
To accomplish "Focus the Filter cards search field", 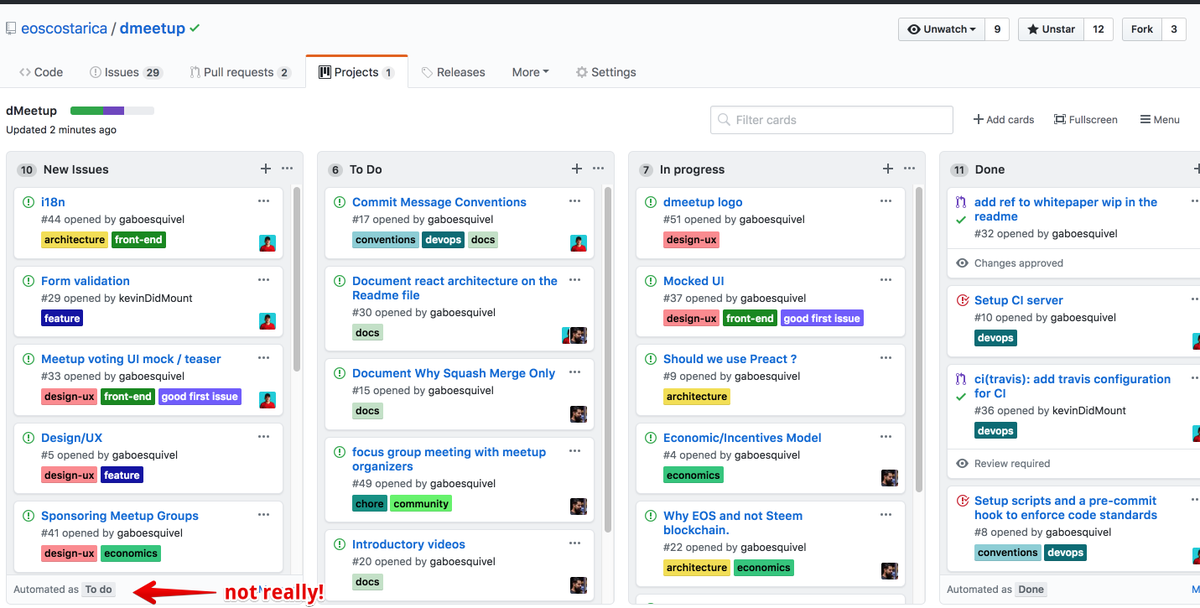I will click(x=832, y=120).
